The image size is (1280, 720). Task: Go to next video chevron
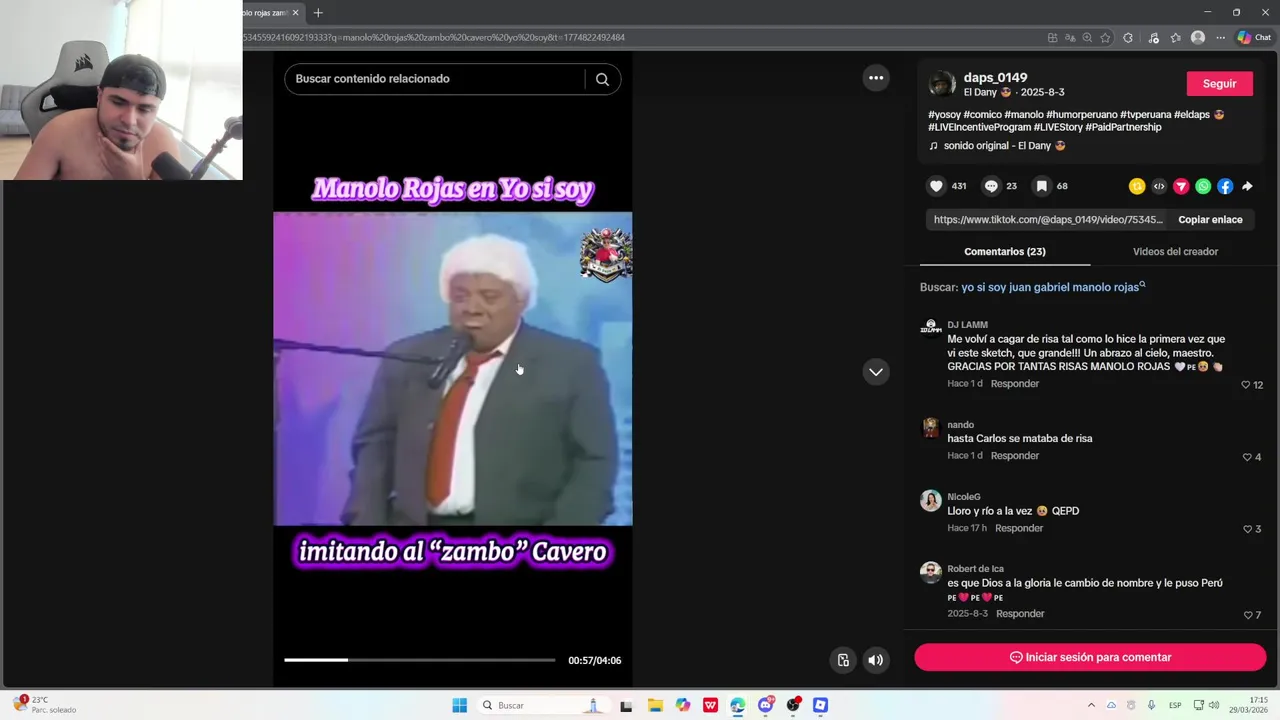click(876, 372)
